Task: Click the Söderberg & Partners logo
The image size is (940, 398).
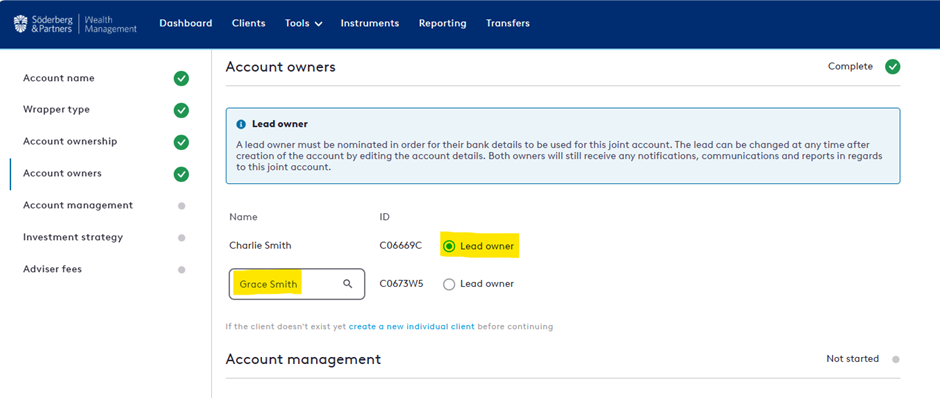Action: pos(75,24)
